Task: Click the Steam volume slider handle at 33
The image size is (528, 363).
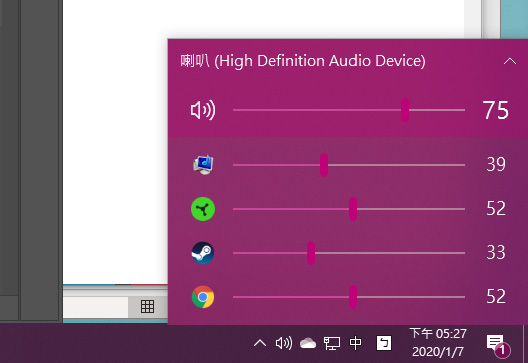Action: (311, 253)
